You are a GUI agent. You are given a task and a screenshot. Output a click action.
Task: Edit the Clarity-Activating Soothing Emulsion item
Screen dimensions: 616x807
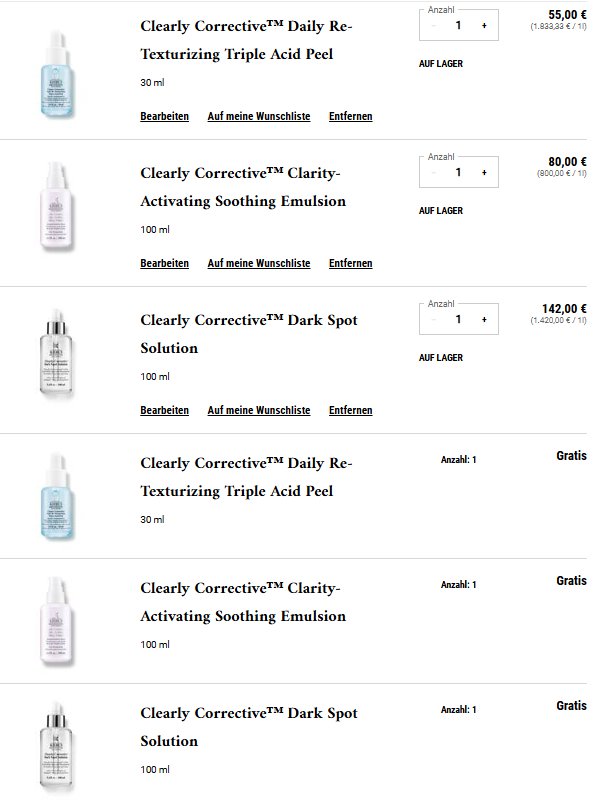coord(164,264)
